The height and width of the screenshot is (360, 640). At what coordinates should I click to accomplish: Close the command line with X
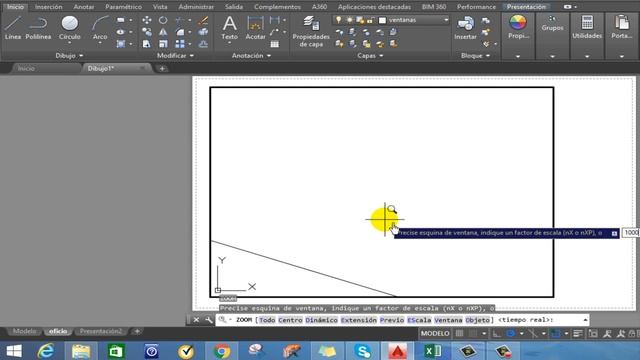pyautogui.click(x=196, y=320)
